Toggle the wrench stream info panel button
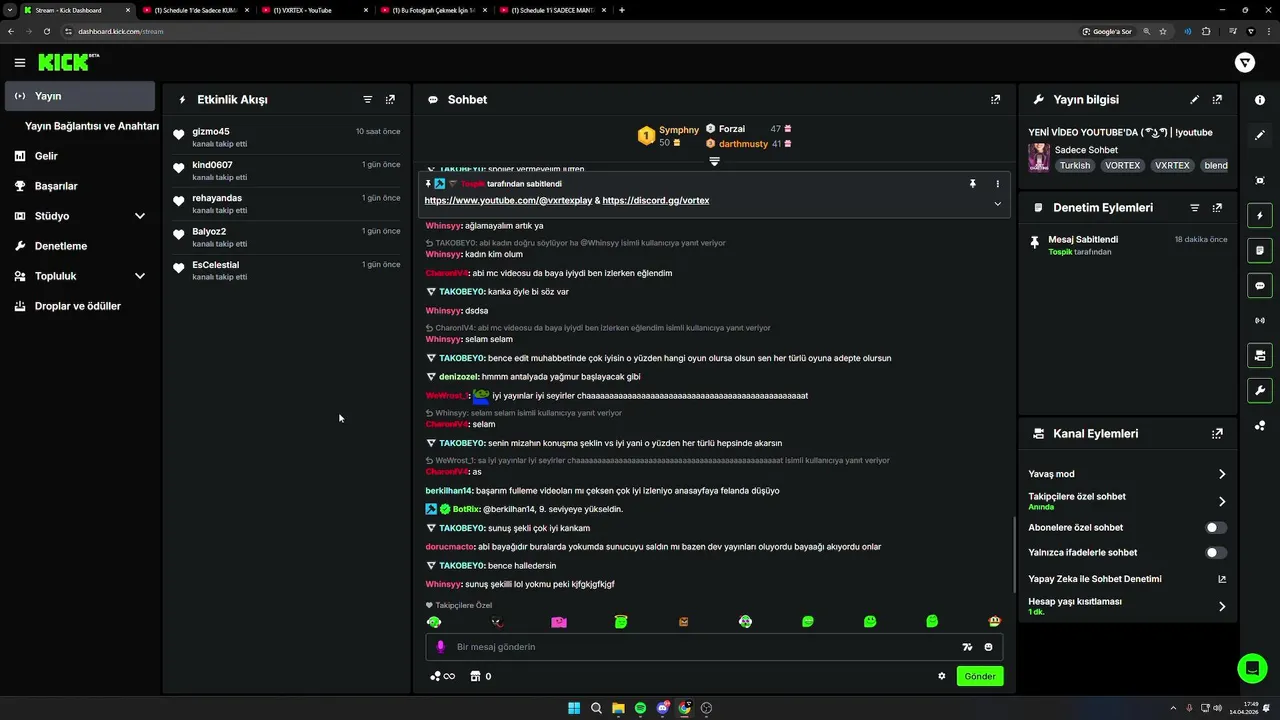The height and width of the screenshot is (720, 1280). (1260, 390)
